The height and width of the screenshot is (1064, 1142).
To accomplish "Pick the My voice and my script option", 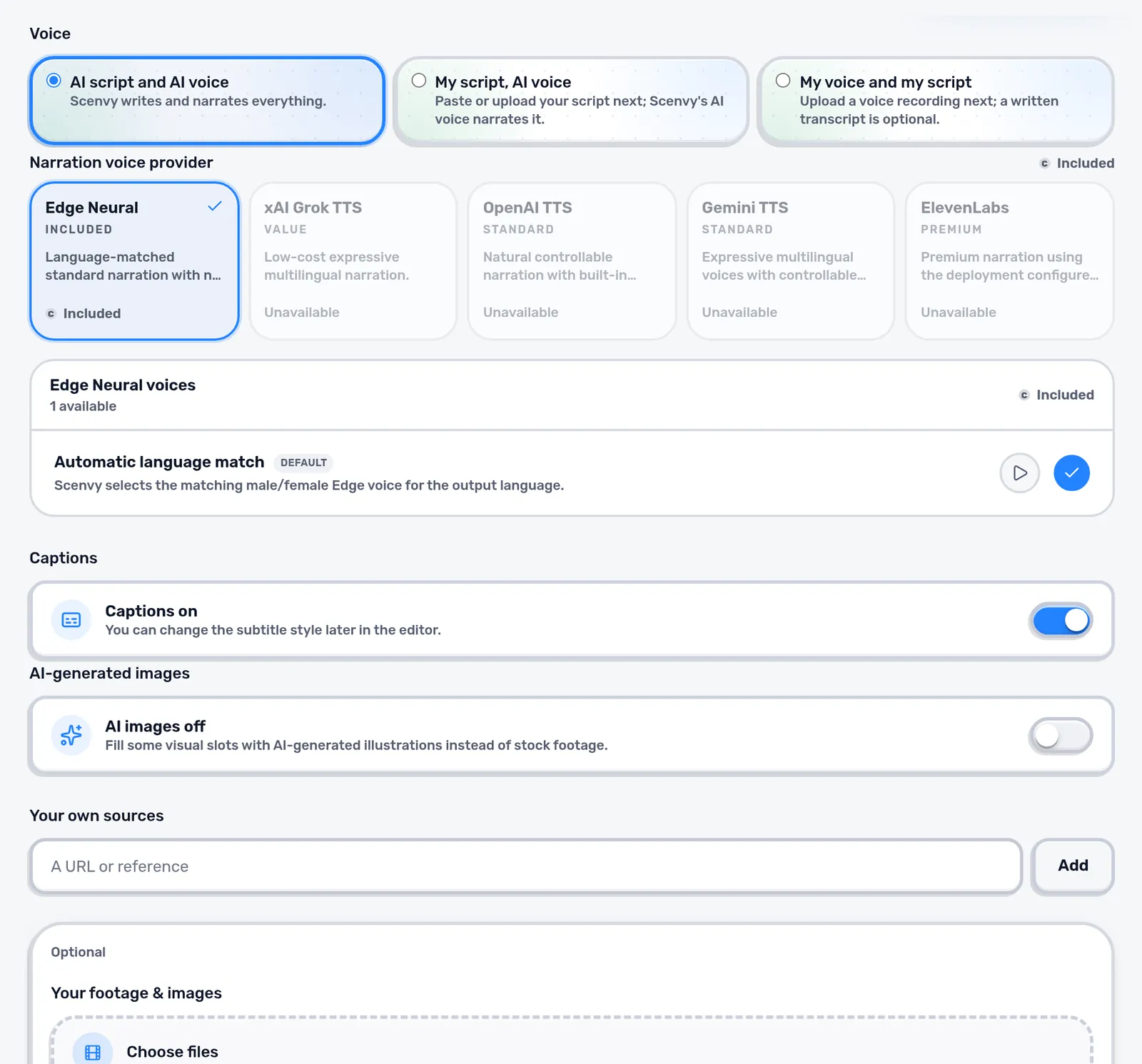I will point(935,101).
